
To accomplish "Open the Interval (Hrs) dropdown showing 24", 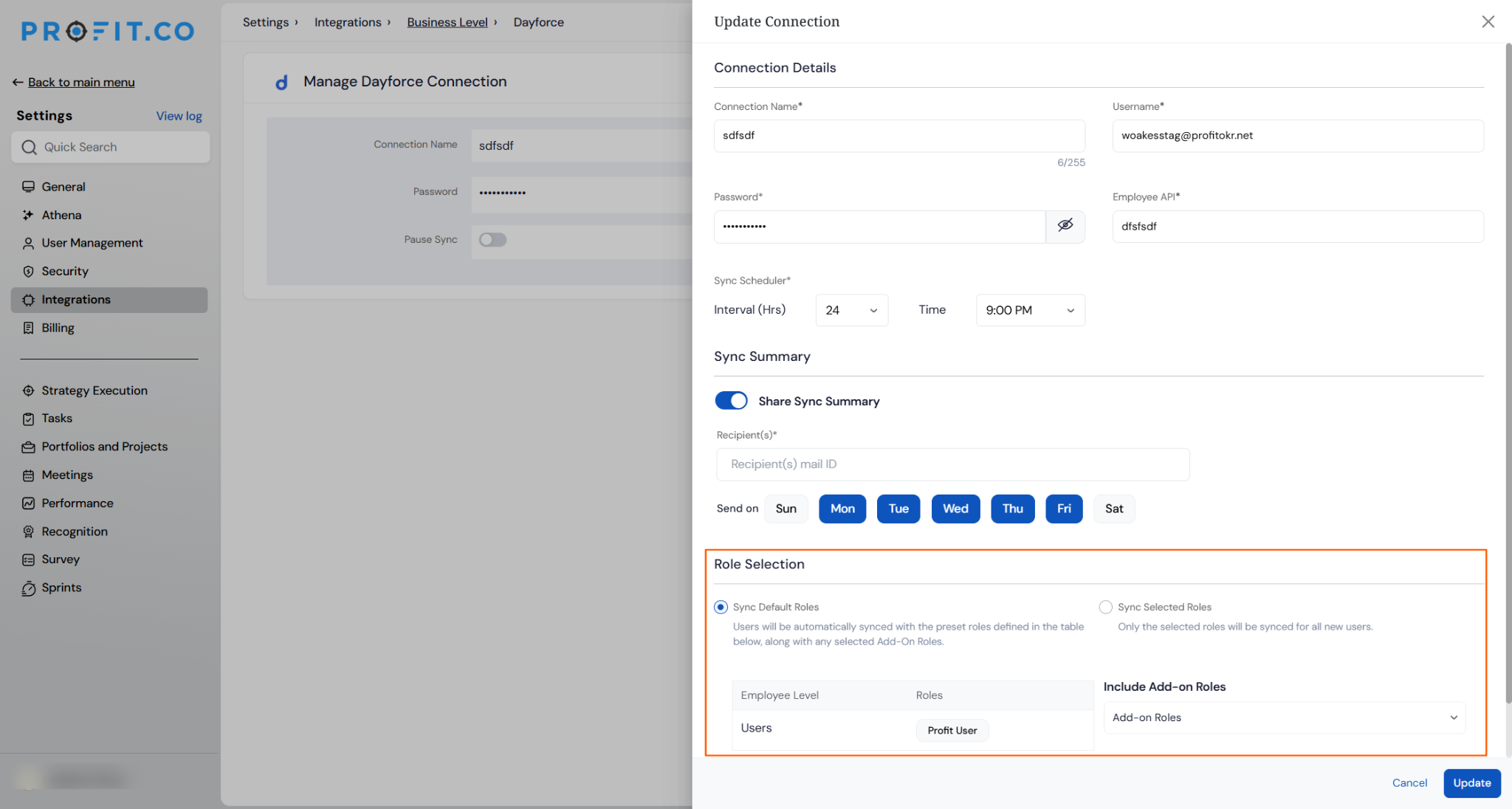I will click(851, 310).
